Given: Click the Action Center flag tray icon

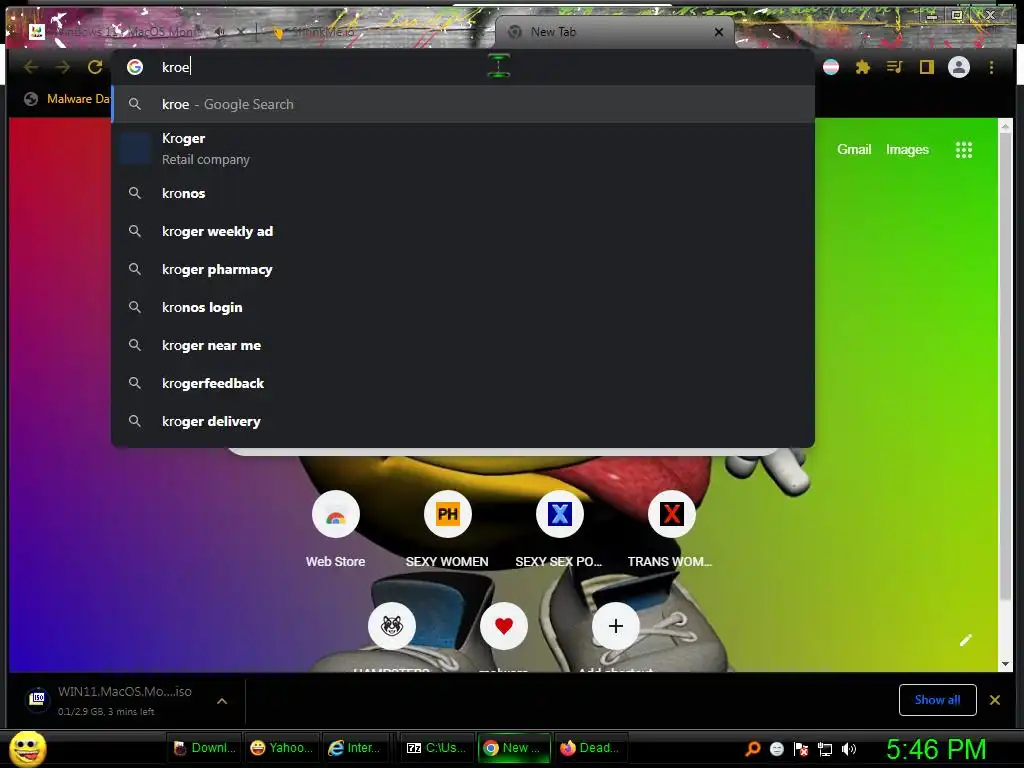Looking at the screenshot, I should click(801, 749).
